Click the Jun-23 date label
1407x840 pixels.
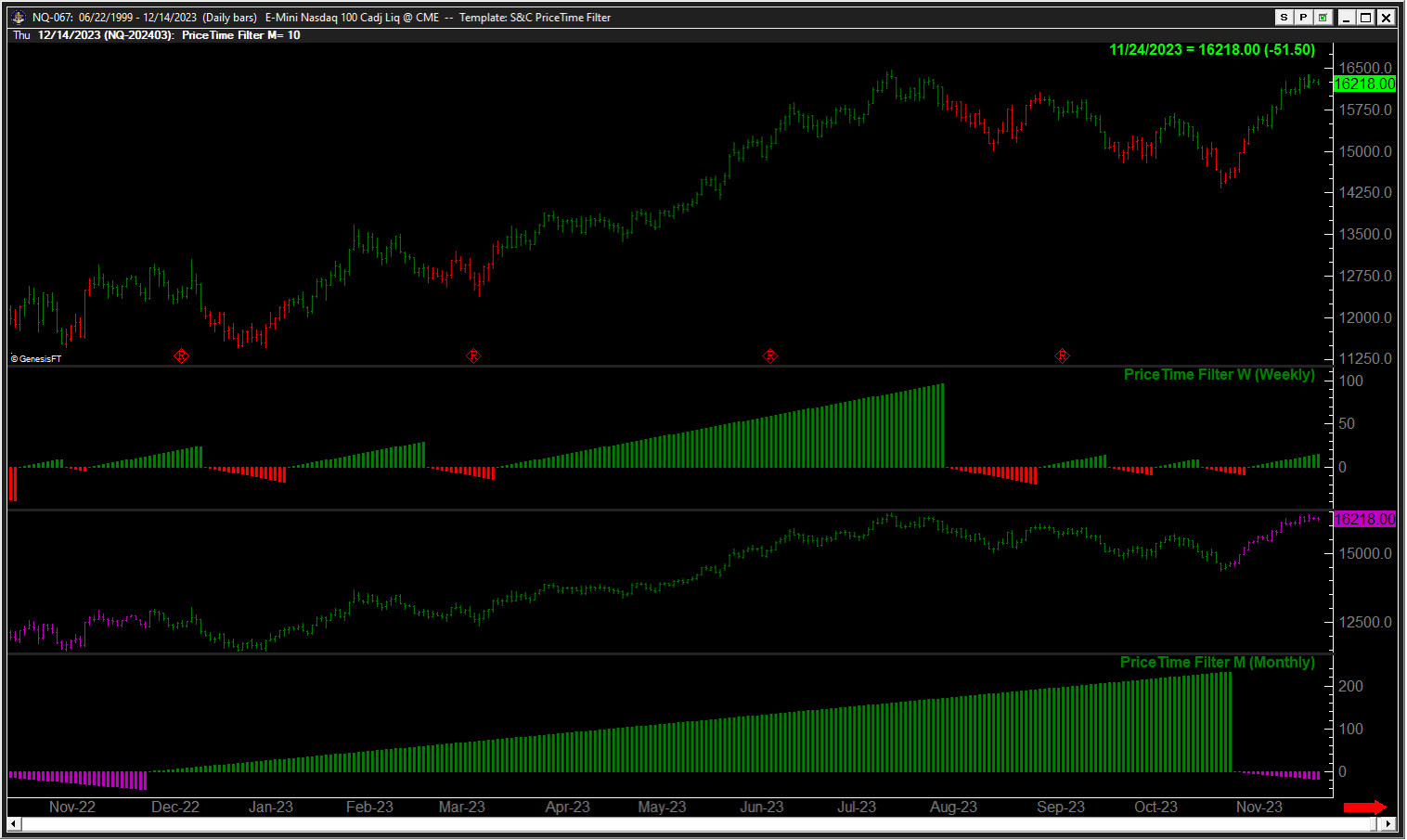pos(762,807)
